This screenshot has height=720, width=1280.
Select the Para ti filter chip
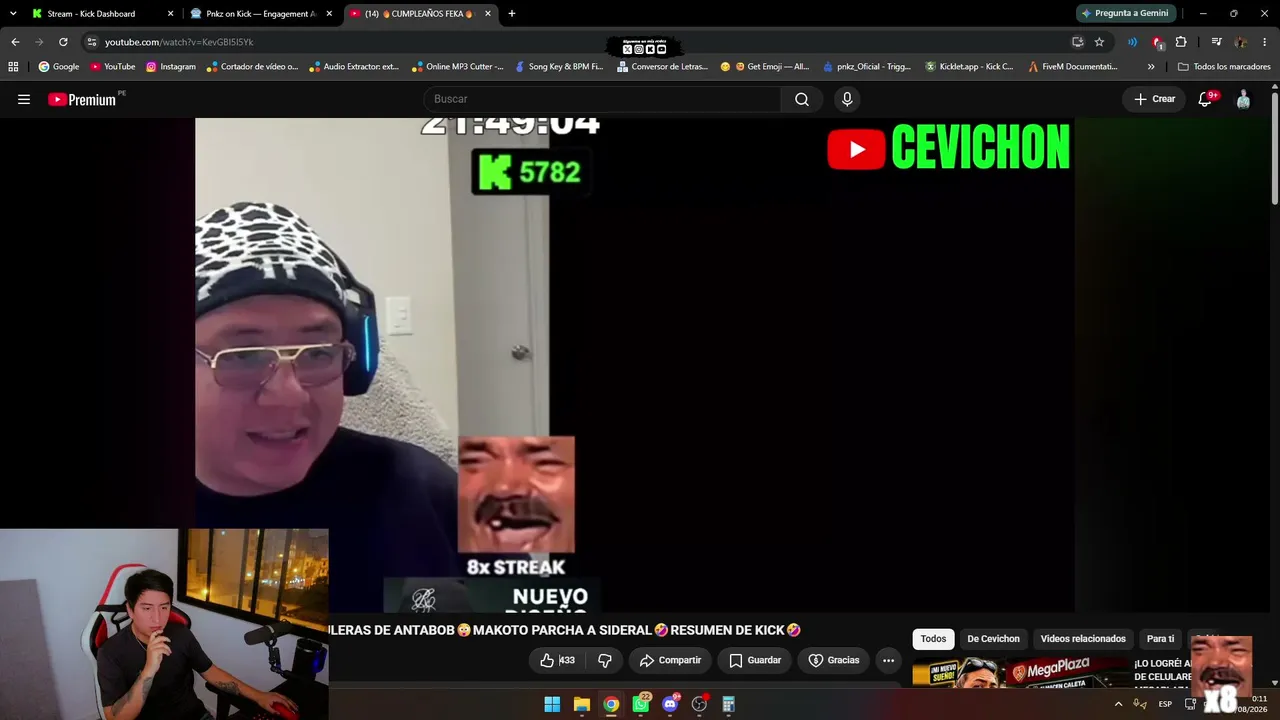[x=1160, y=639]
